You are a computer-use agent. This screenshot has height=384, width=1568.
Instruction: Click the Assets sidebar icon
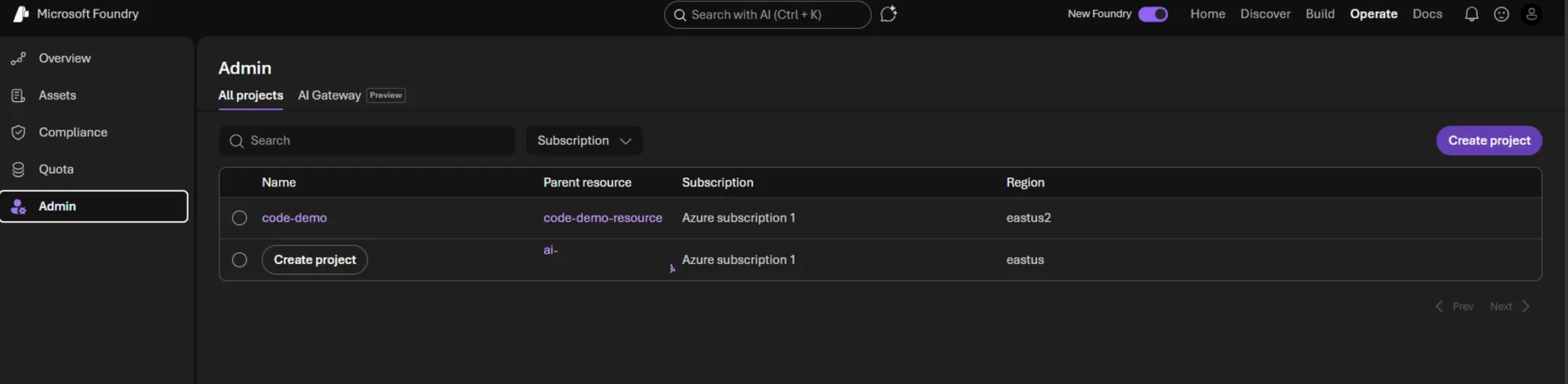coord(18,96)
